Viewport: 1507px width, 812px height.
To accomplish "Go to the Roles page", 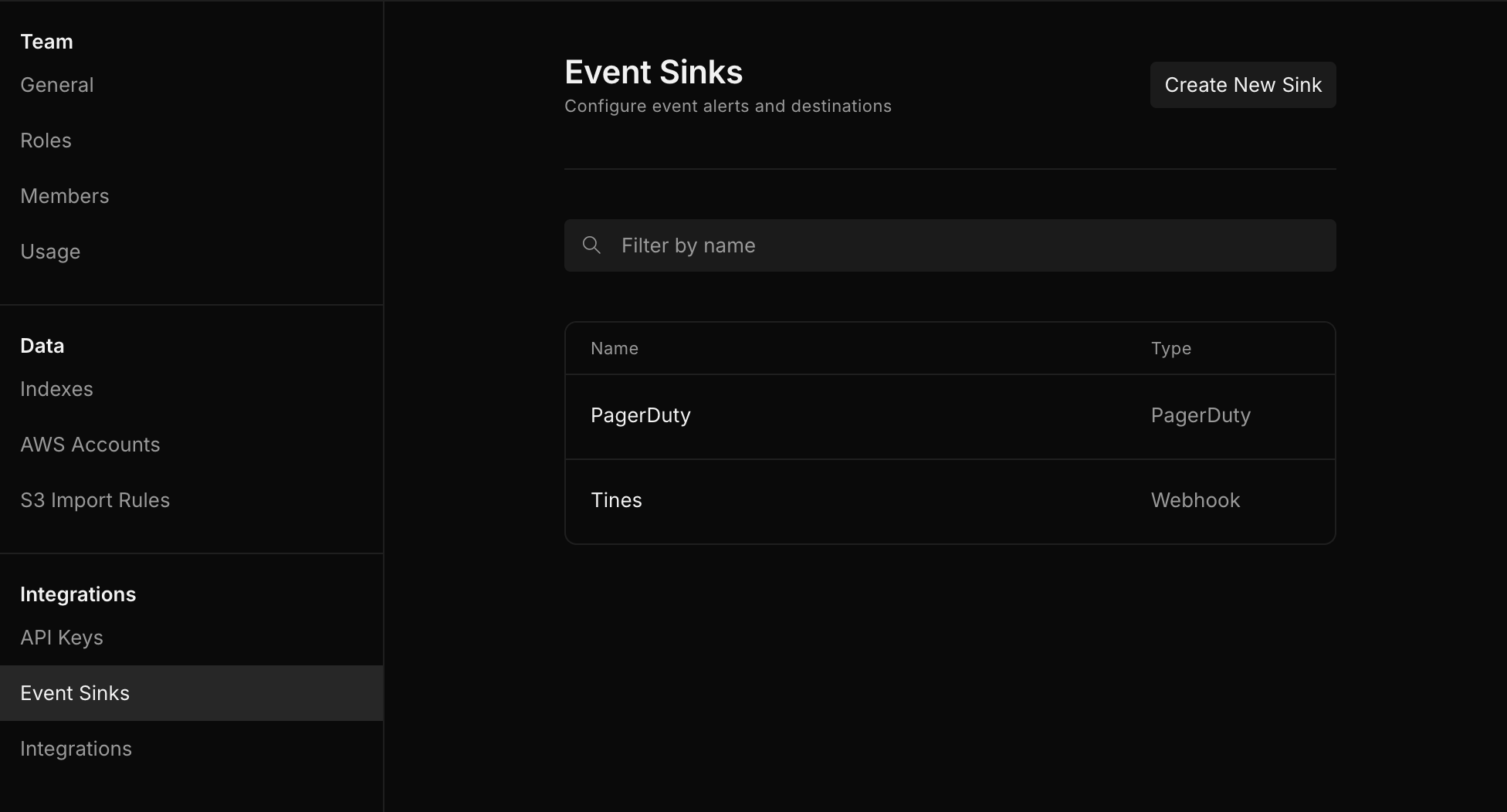I will [x=46, y=140].
